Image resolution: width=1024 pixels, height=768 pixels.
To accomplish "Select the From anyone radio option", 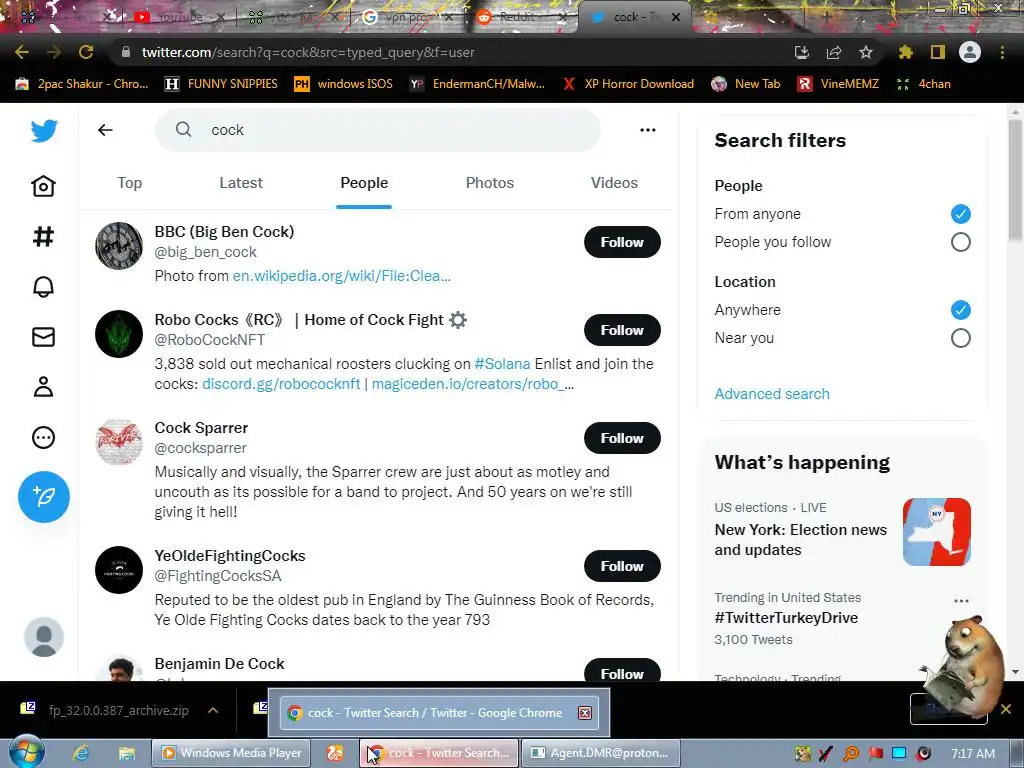I will coord(961,214).
